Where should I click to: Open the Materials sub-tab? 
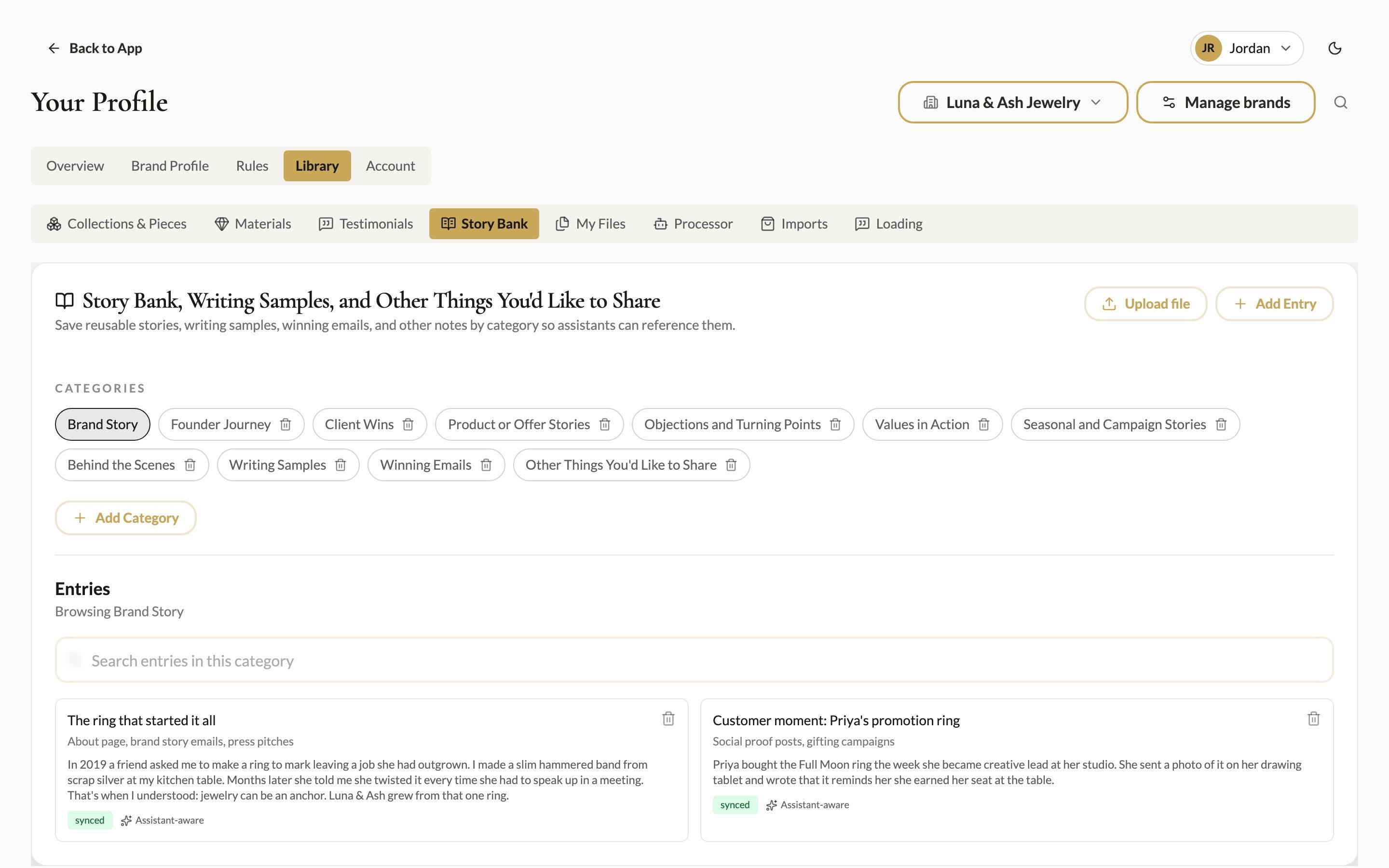pos(253,224)
